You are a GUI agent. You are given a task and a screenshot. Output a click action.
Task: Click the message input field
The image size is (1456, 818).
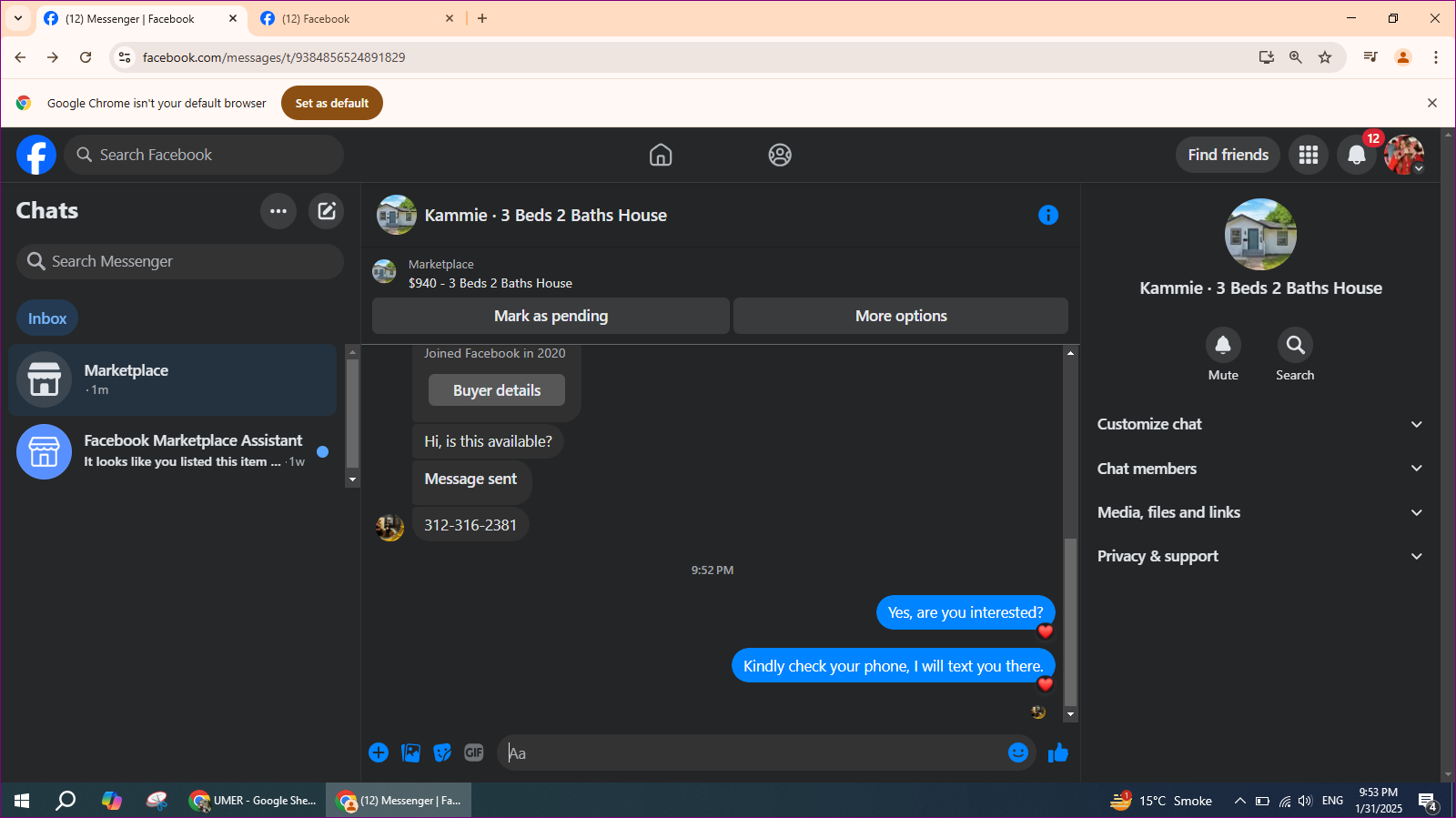[753, 753]
